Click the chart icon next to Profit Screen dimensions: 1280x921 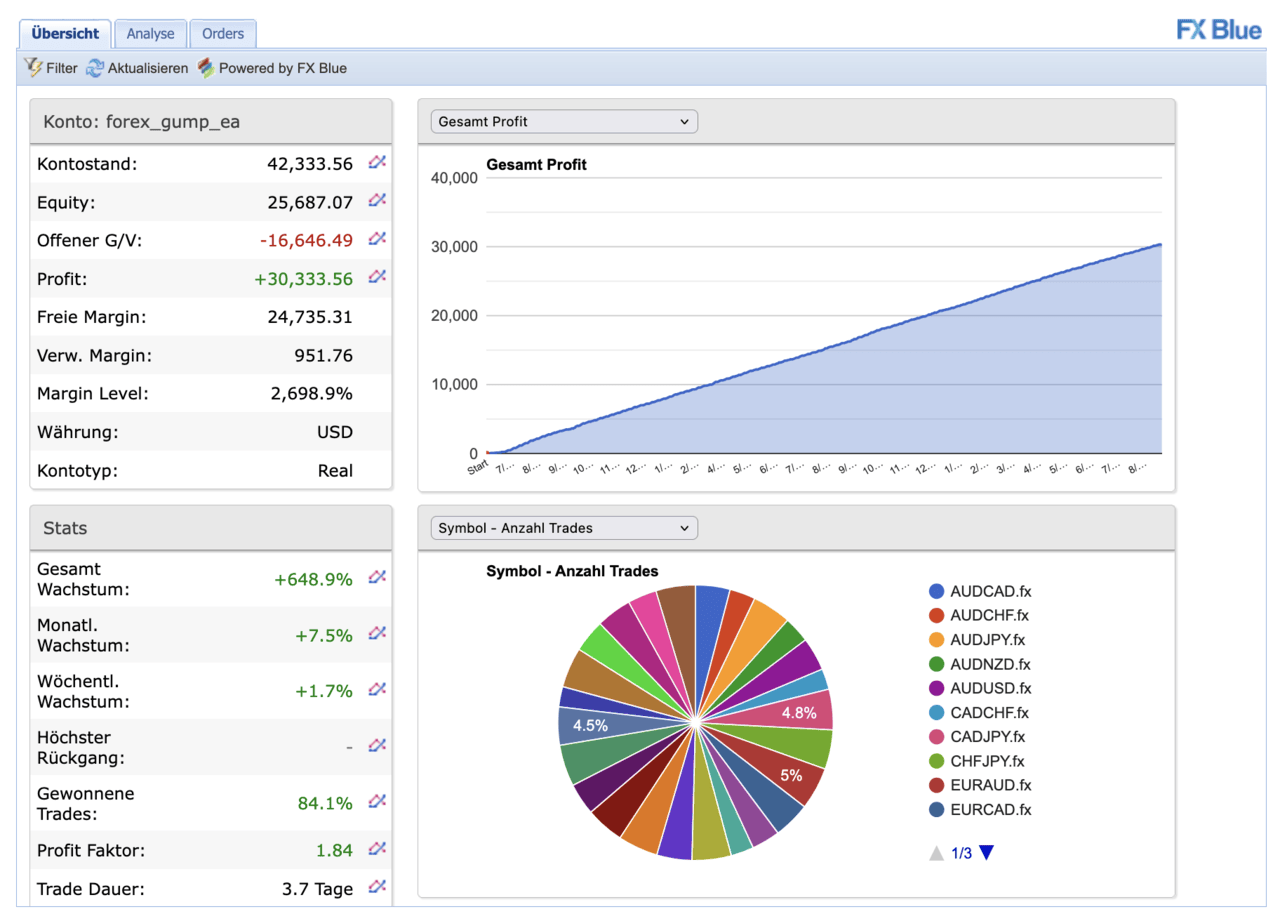375,278
